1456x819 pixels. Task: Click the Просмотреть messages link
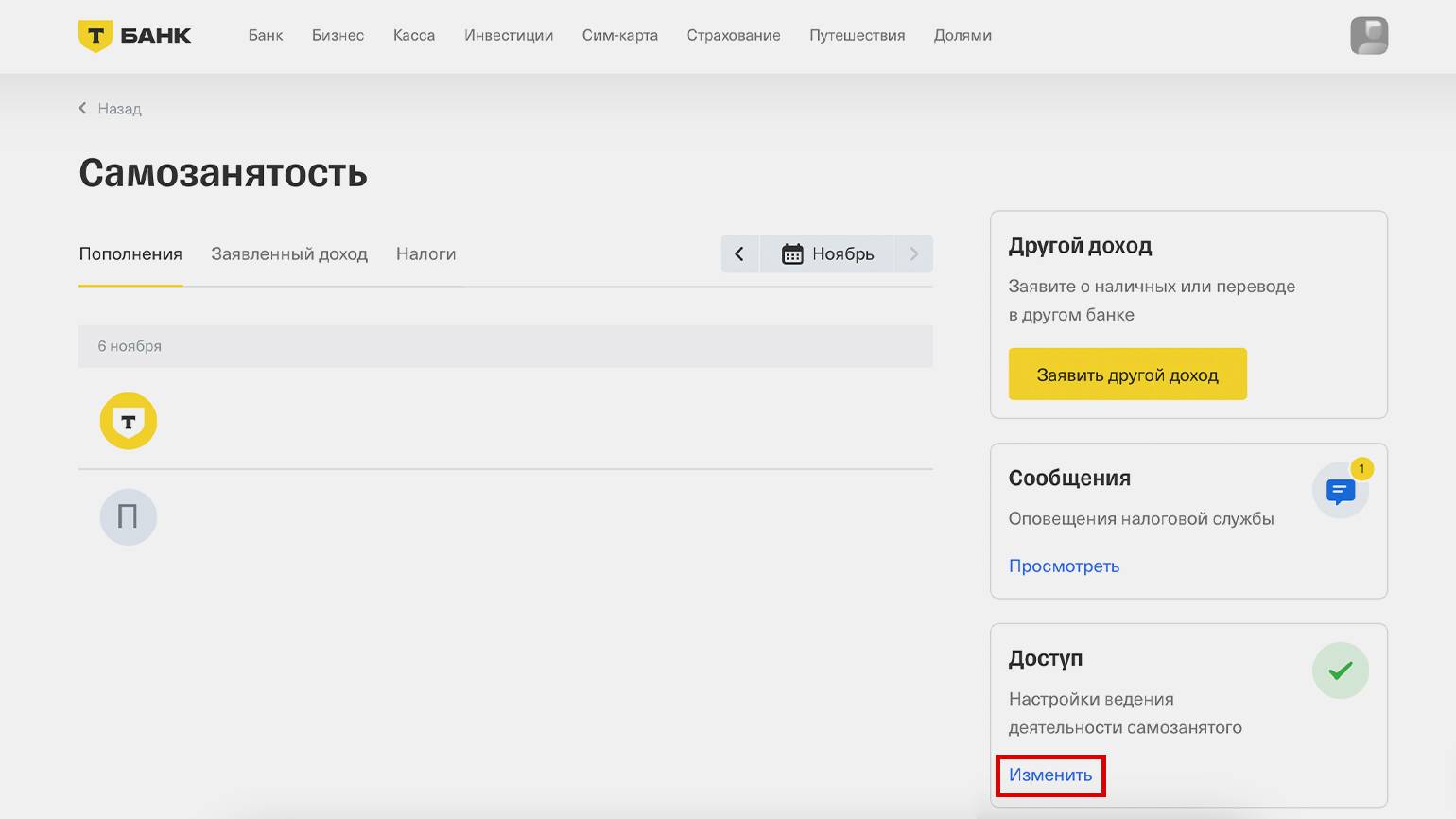click(1064, 566)
